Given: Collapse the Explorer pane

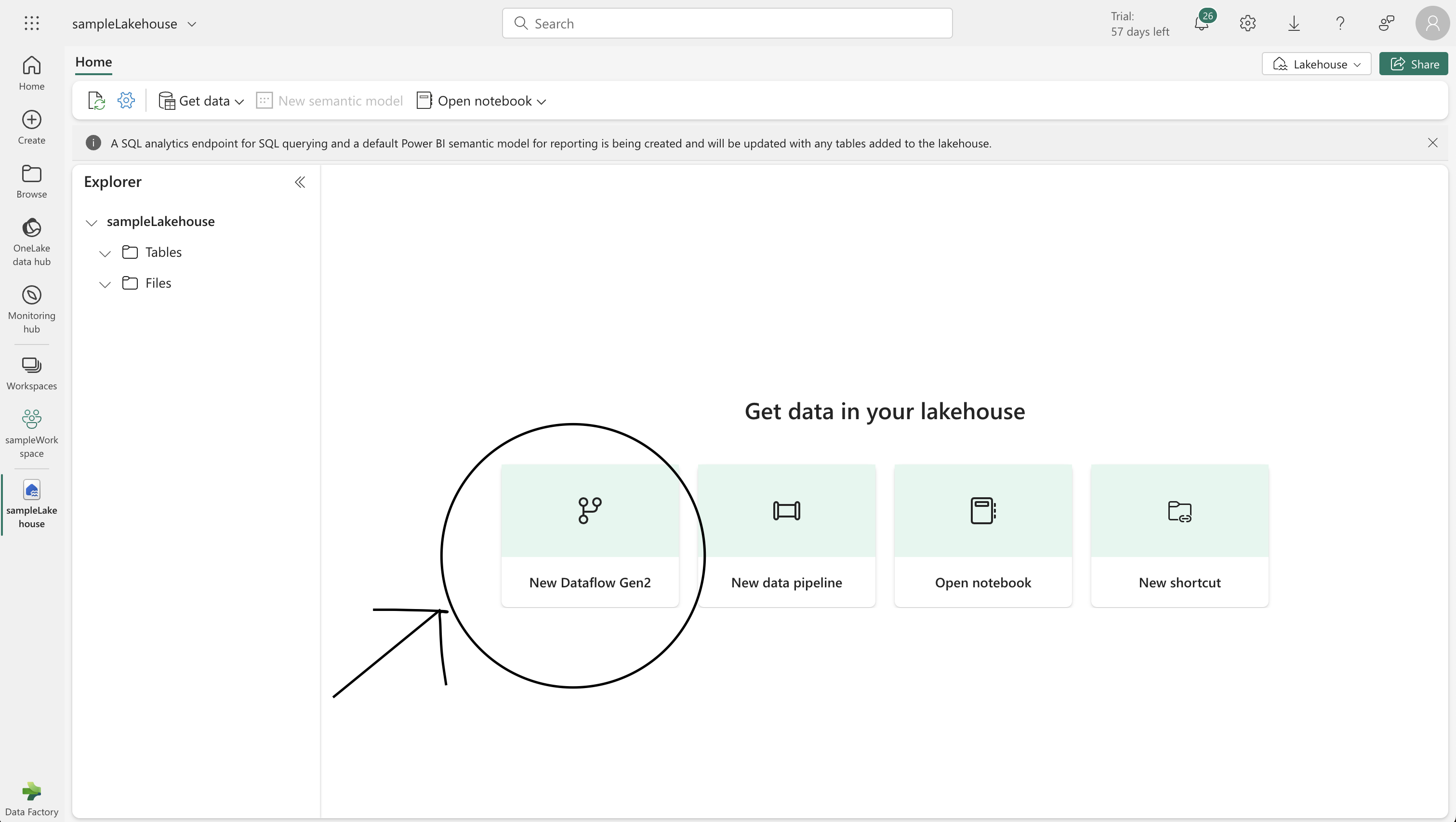Looking at the screenshot, I should coord(300,182).
